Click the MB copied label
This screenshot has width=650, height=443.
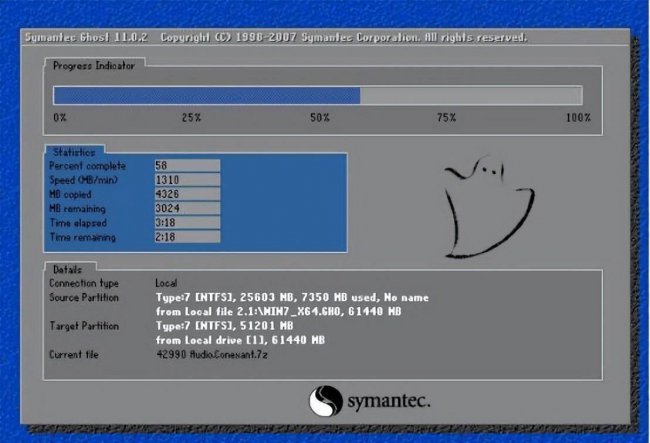pyautogui.click(x=70, y=194)
